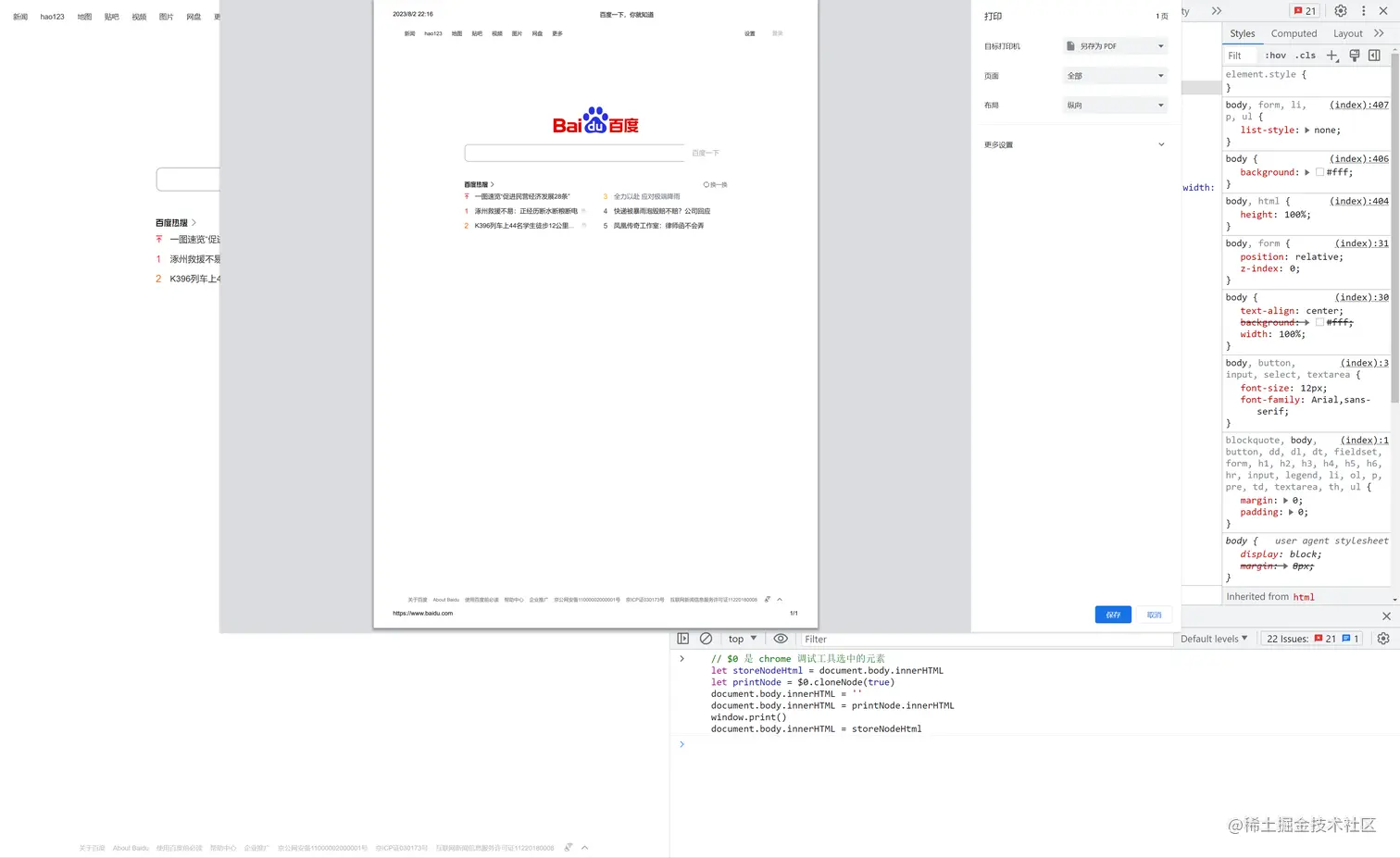Add a new style rule with plus icon
Image resolution: width=1400 pixels, height=858 pixels.
tap(1331, 56)
